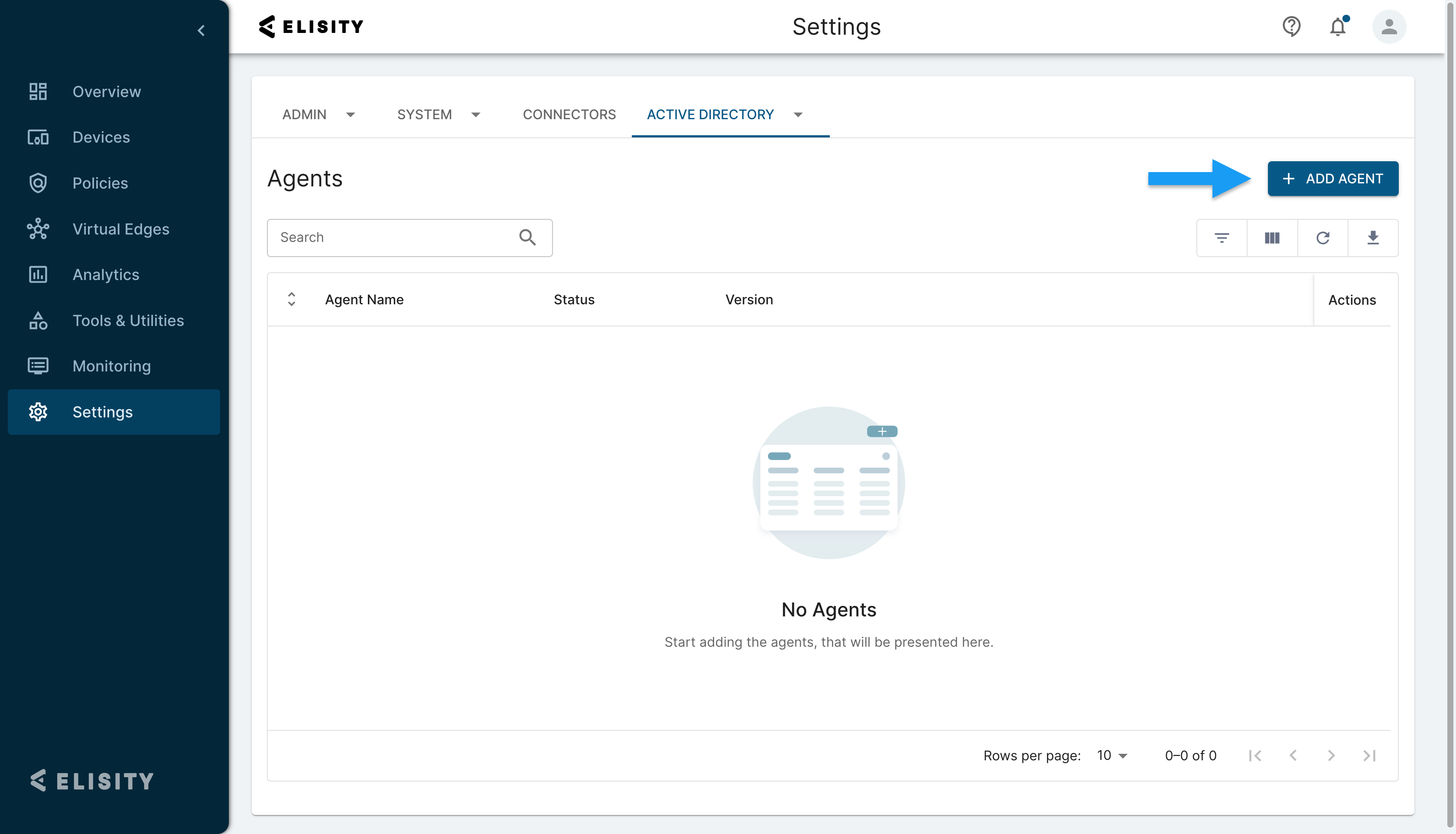Refresh the agents table
This screenshot has height=834, width=1456.
click(x=1323, y=238)
